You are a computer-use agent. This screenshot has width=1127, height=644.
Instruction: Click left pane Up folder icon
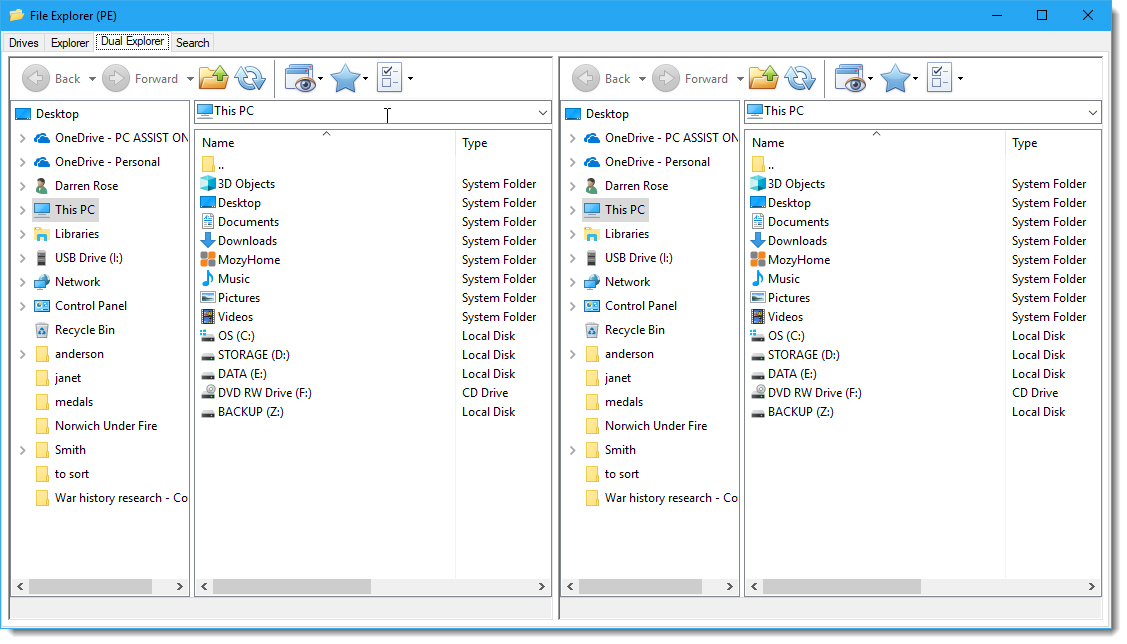213,78
